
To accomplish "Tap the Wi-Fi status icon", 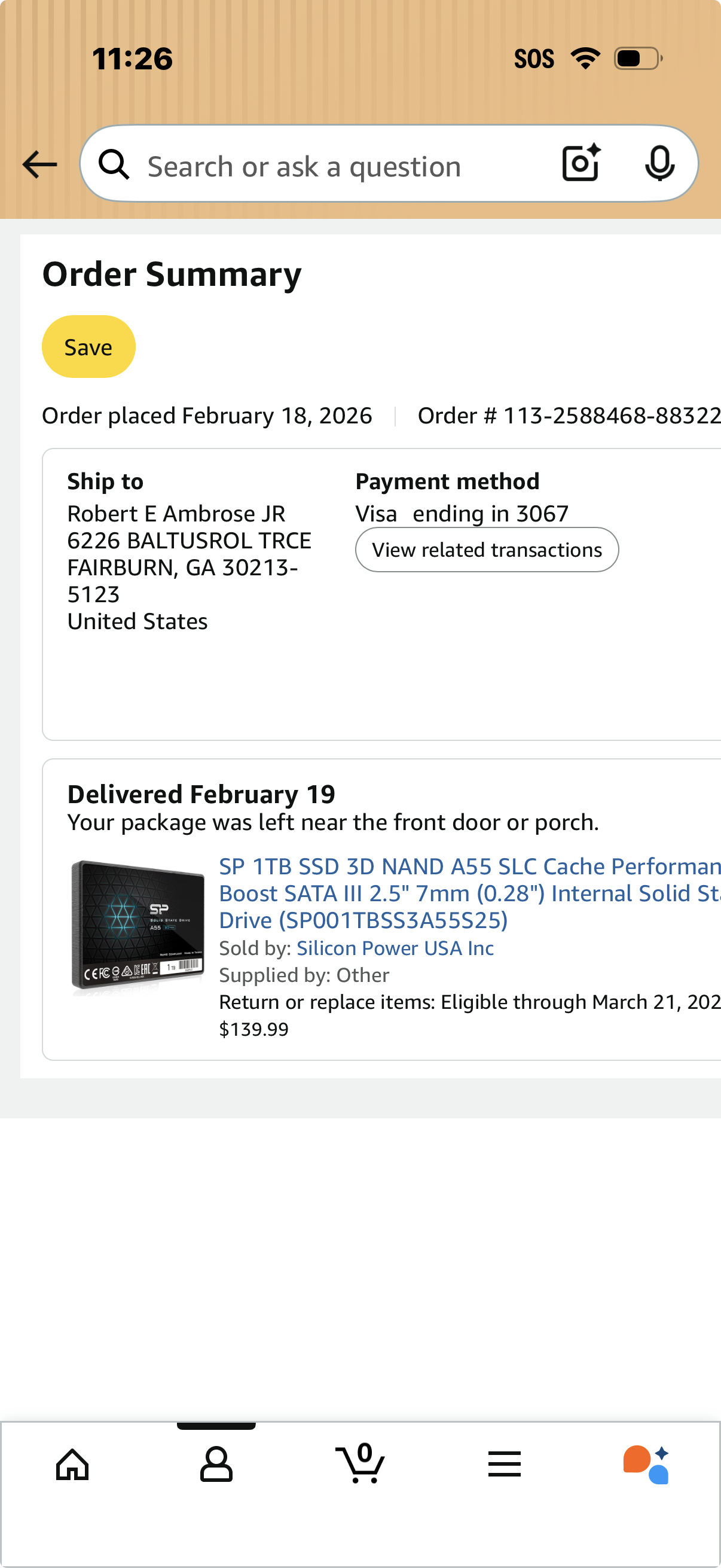I will click(x=585, y=59).
